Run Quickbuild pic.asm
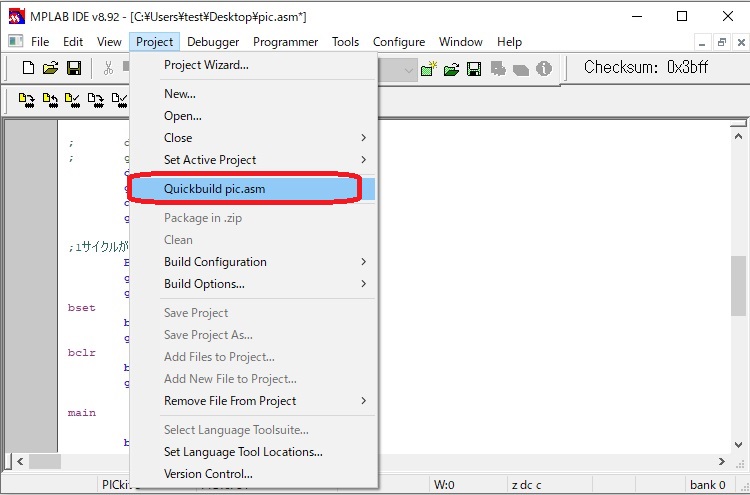Screen dimensions: 750x495 253,189
